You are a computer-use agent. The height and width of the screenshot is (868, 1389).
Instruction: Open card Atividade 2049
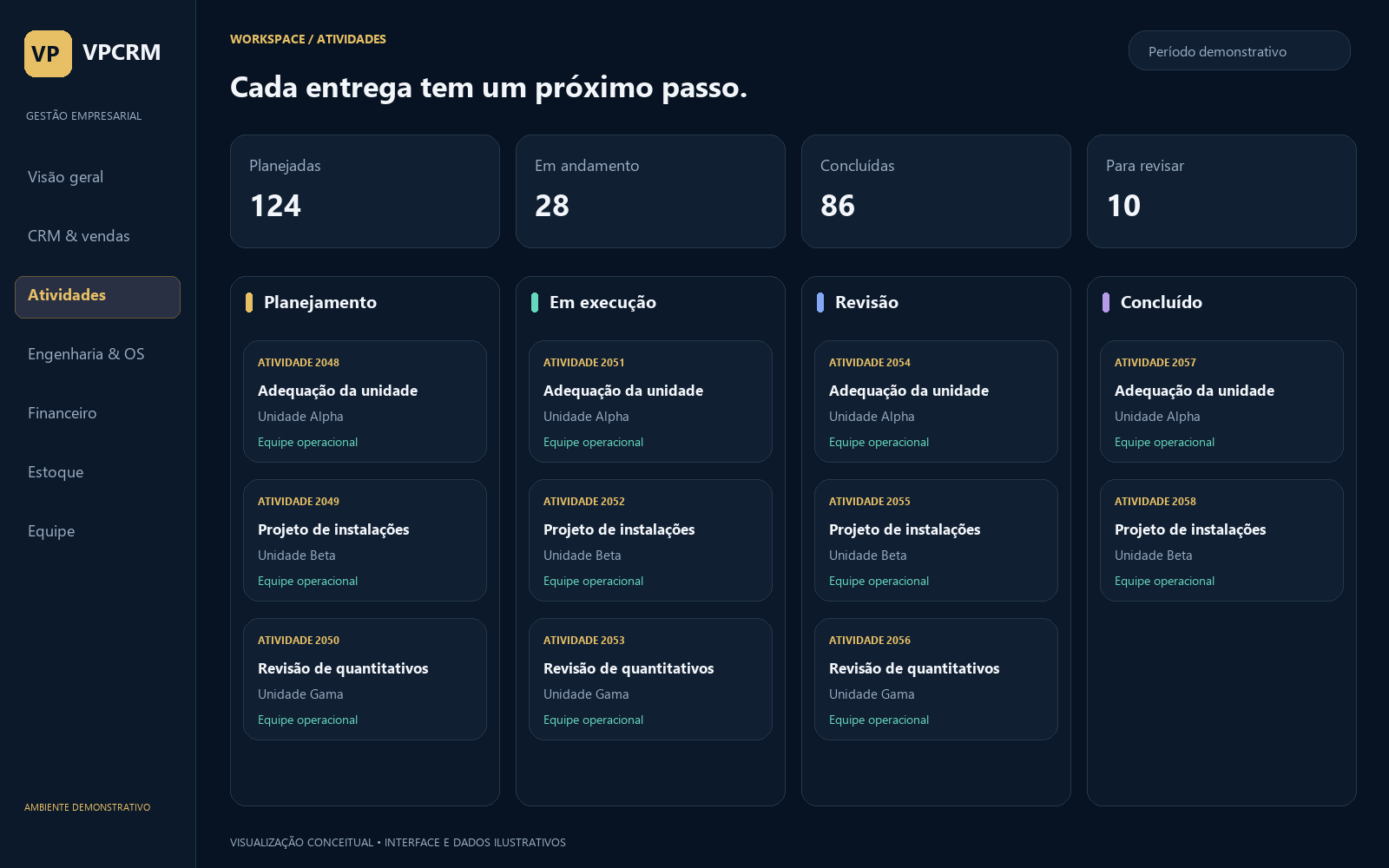coord(365,540)
